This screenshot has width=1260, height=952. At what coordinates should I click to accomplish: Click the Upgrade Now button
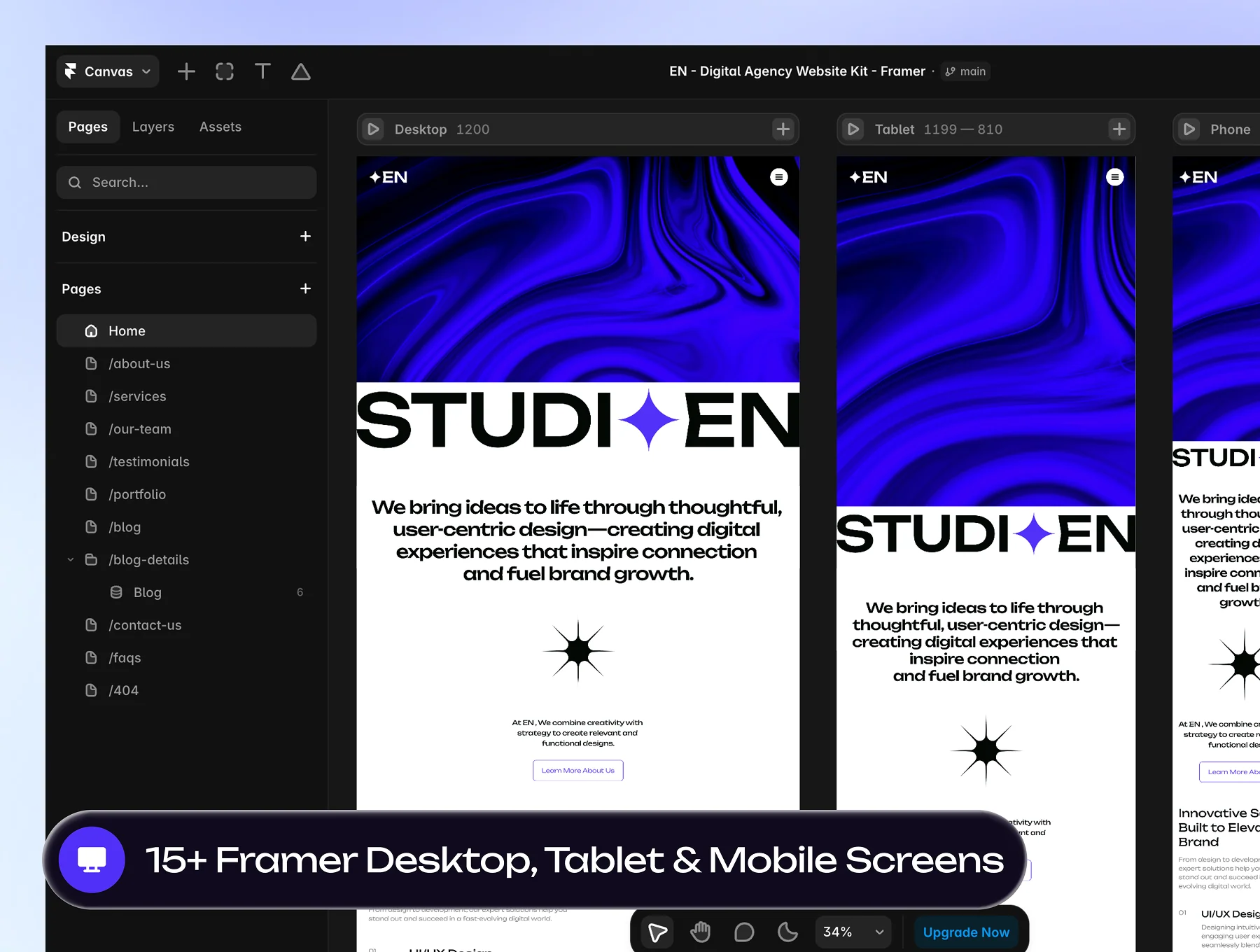pyautogui.click(x=966, y=932)
